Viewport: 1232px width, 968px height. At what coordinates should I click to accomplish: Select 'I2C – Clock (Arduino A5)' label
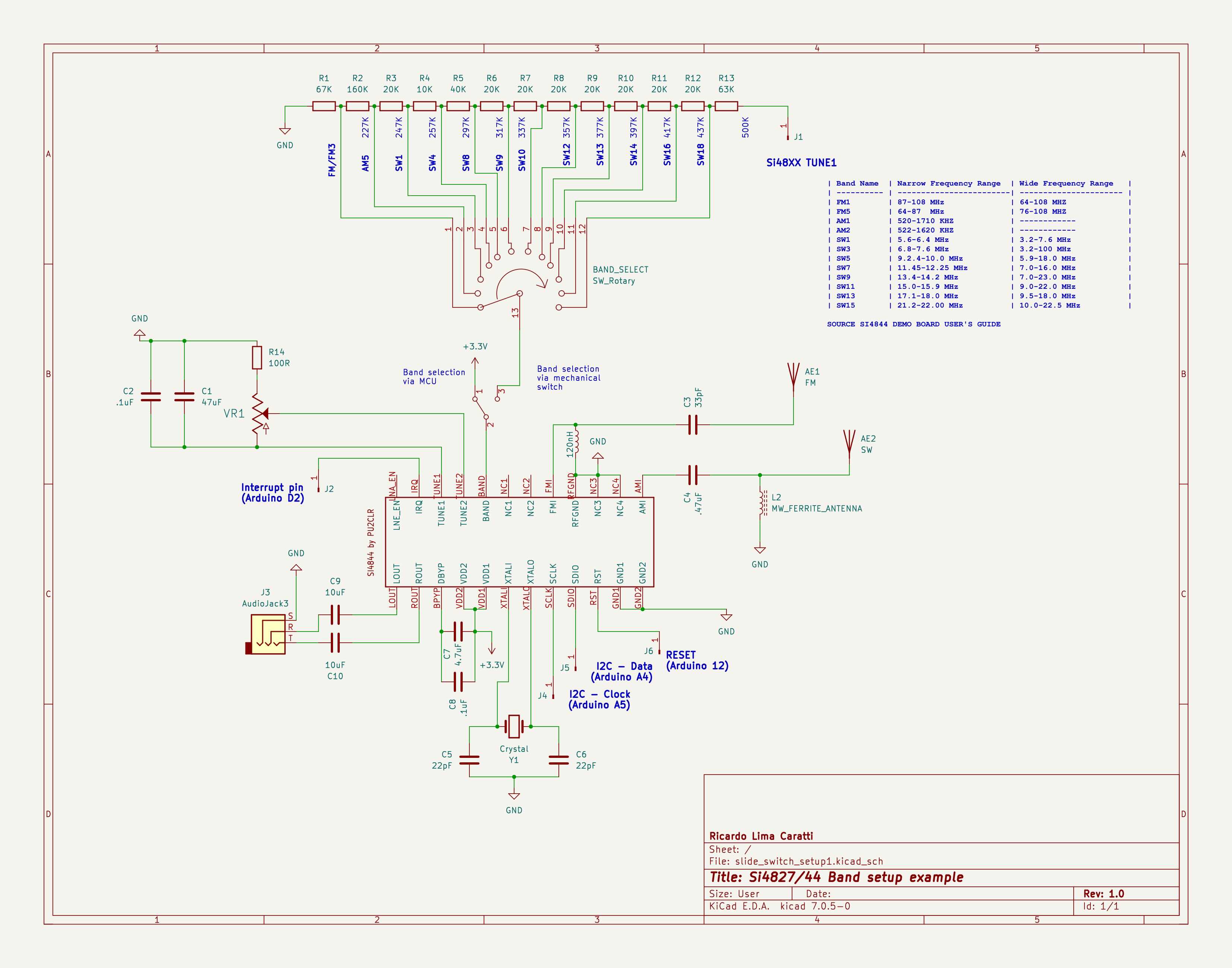click(x=599, y=699)
